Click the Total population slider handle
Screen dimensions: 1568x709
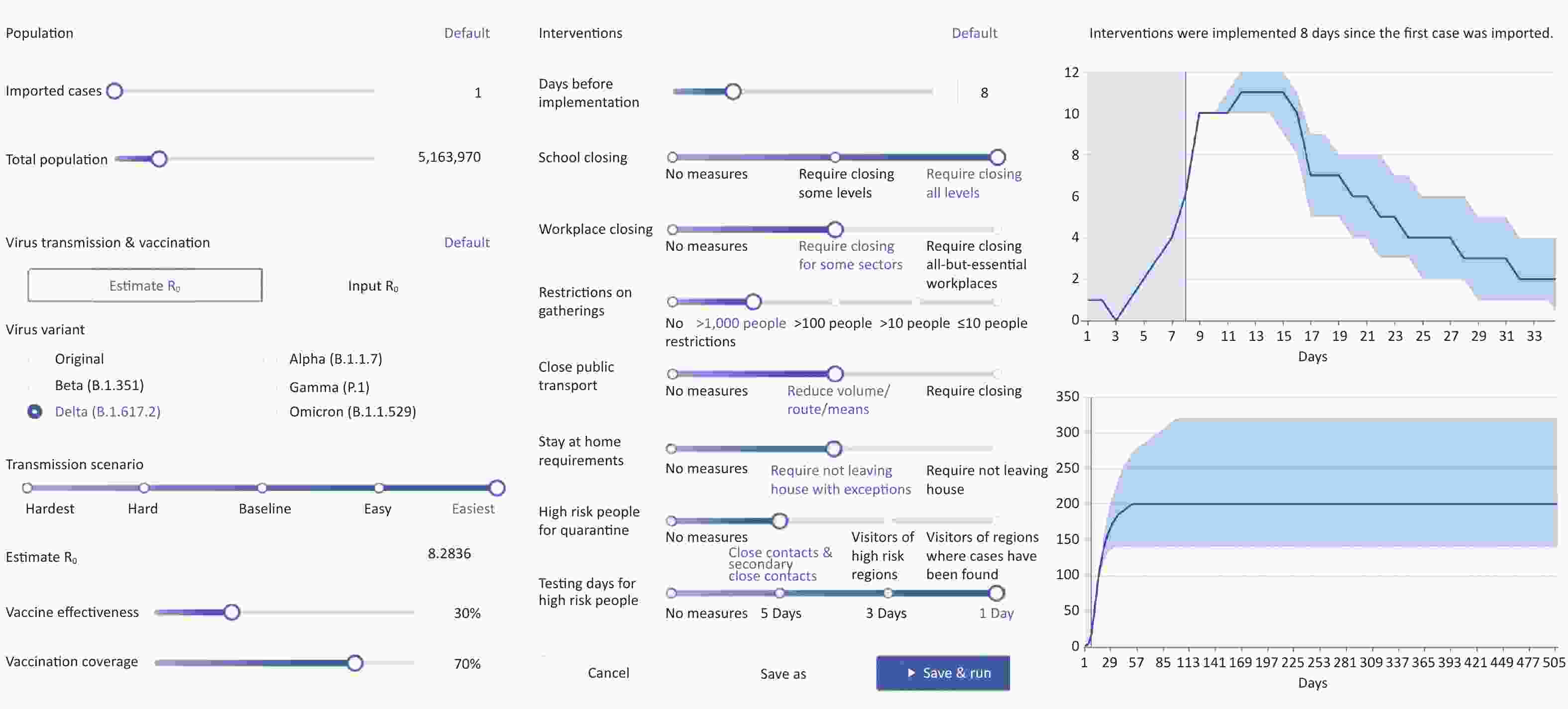click(x=159, y=159)
